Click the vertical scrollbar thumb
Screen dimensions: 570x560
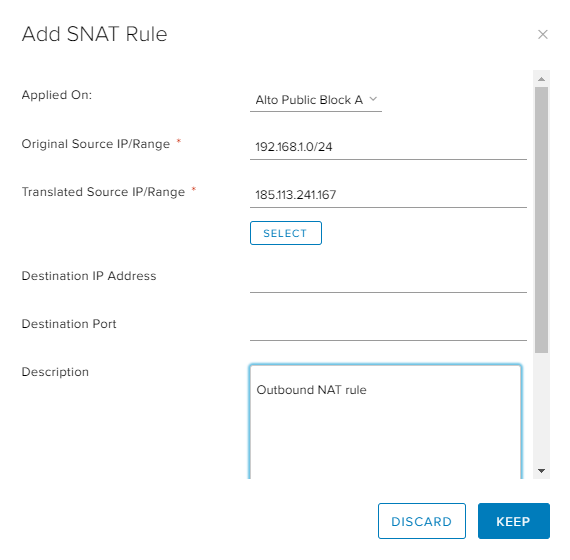(x=541, y=220)
